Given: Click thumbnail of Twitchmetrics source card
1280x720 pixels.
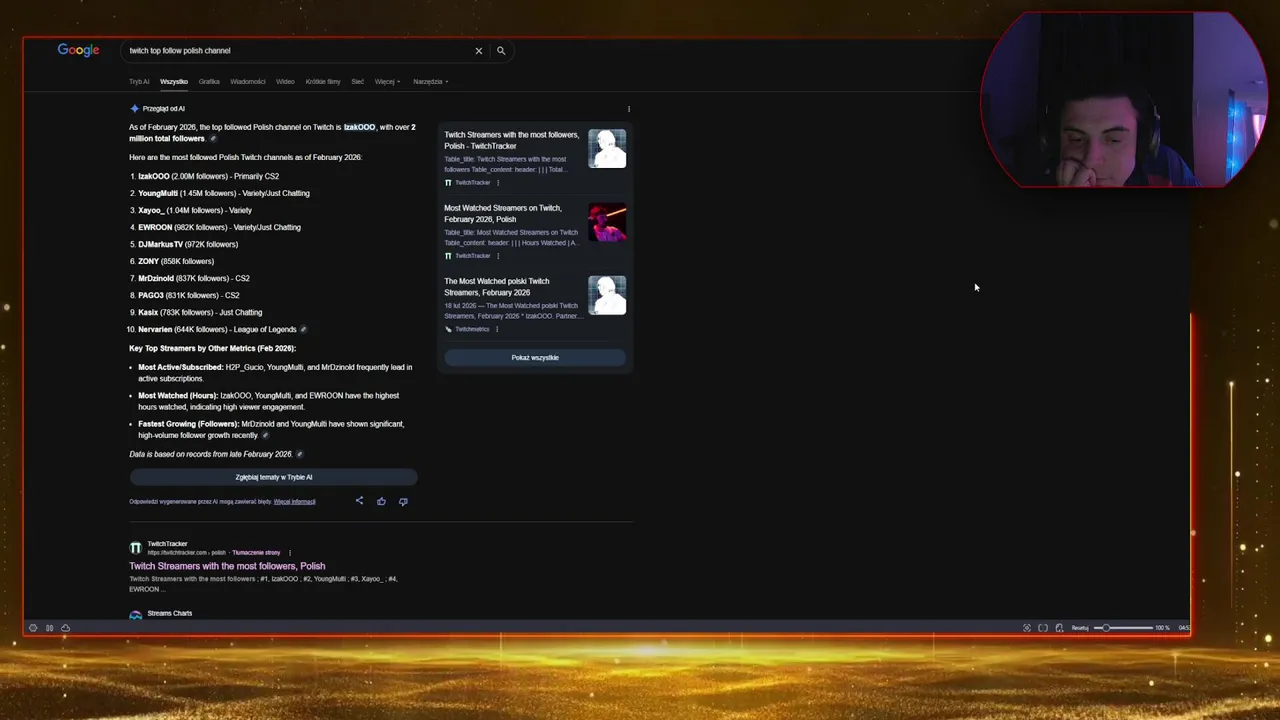Looking at the screenshot, I should [607, 295].
